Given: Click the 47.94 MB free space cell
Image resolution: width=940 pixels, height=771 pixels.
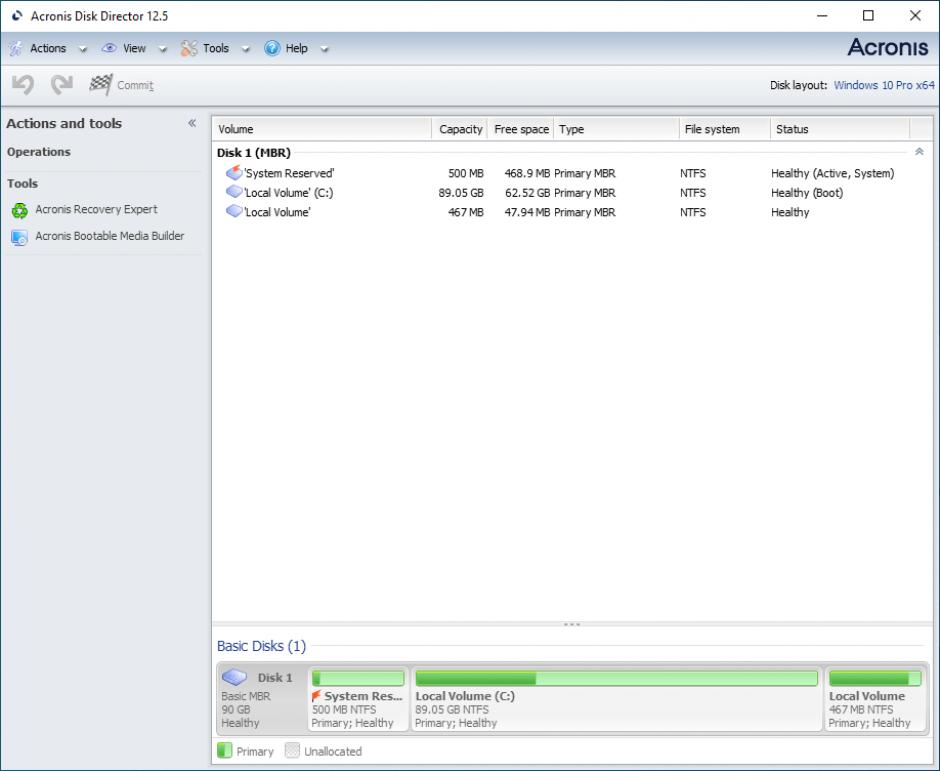Looking at the screenshot, I should pyautogui.click(x=527, y=212).
